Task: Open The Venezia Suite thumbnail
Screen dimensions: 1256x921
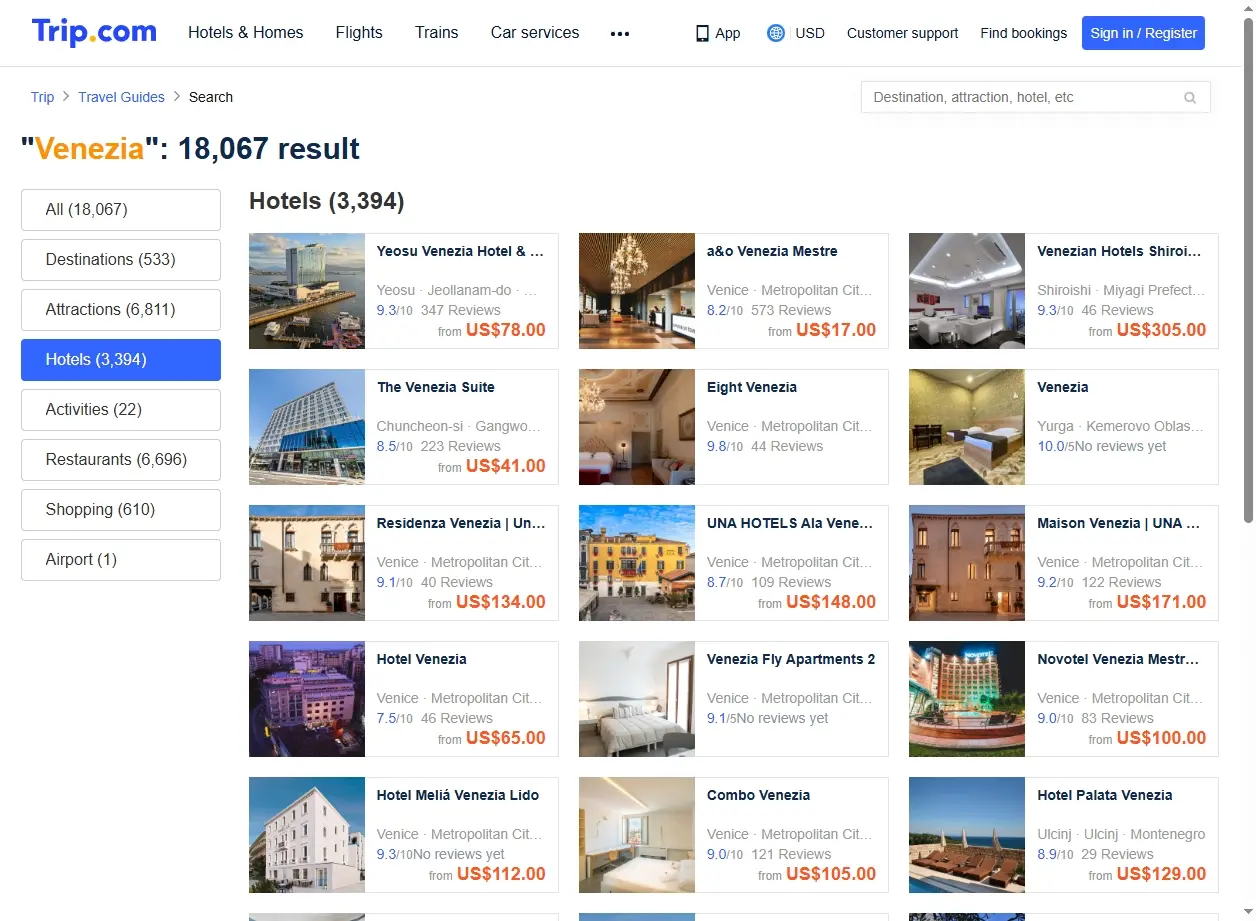Action: coord(307,427)
